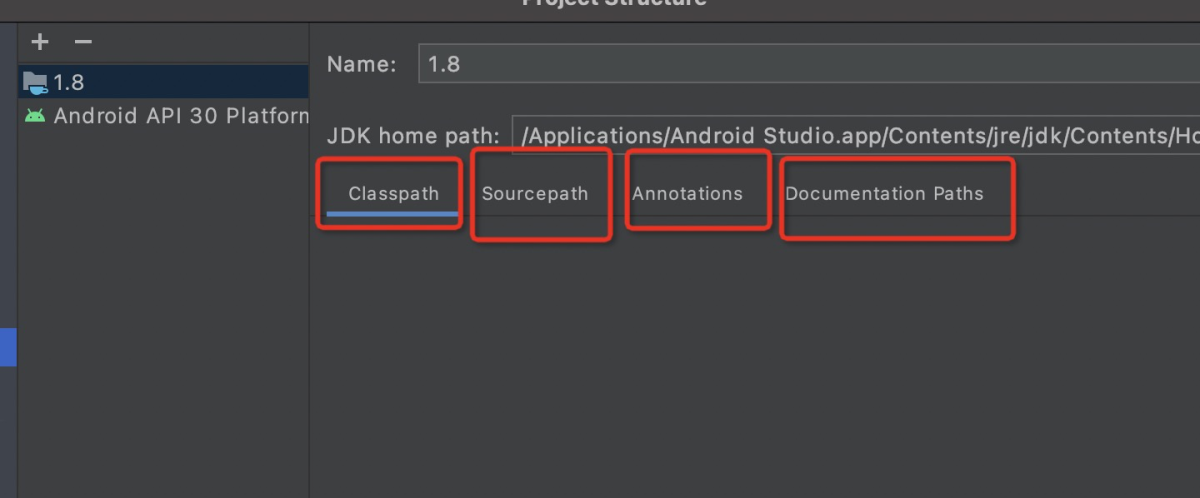Open the Documentation Paths tab
The image size is (1200, 498).
[x=884, y=194]
